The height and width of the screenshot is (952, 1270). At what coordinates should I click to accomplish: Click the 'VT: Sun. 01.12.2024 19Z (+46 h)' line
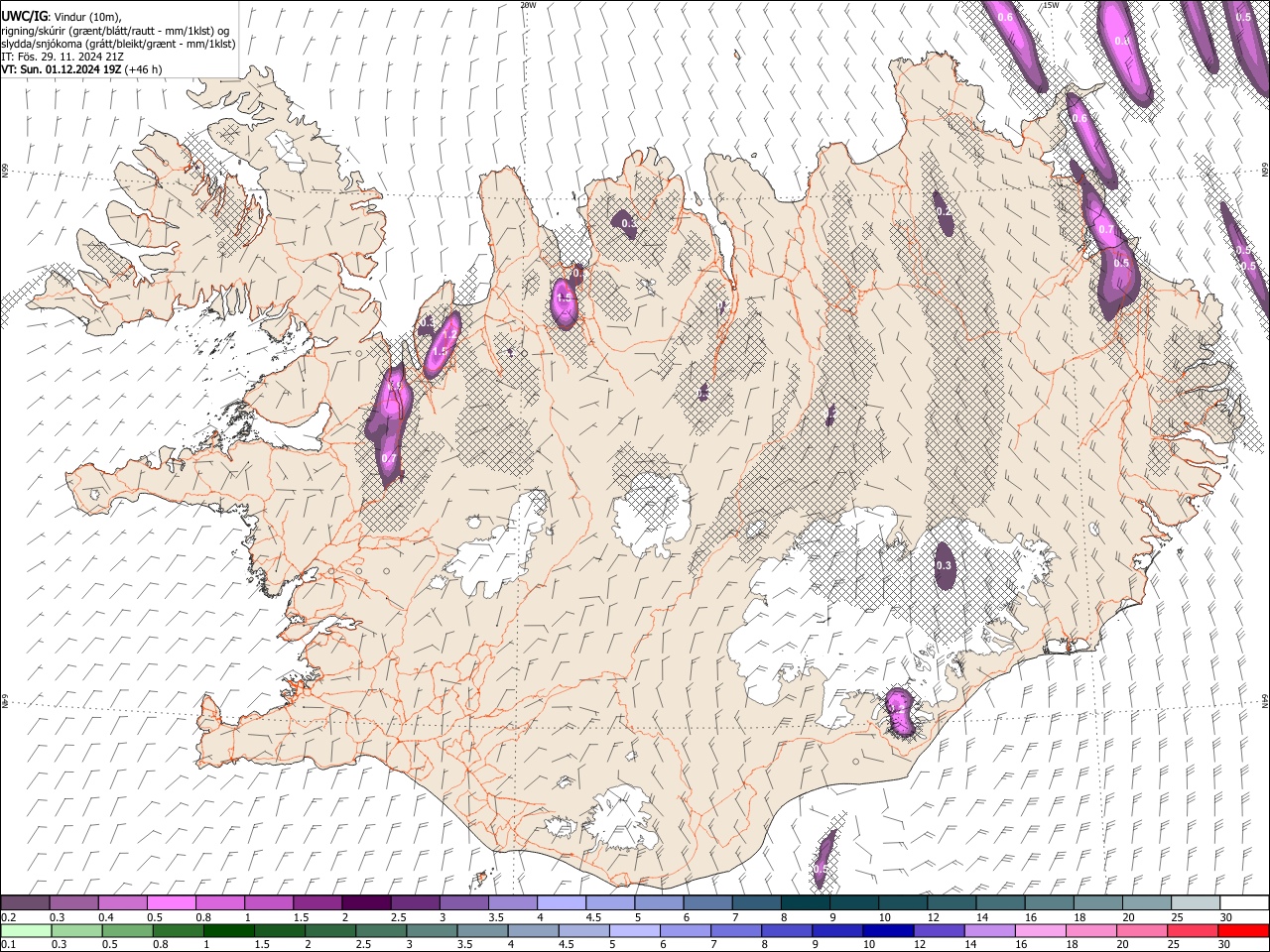coord(81,69)
